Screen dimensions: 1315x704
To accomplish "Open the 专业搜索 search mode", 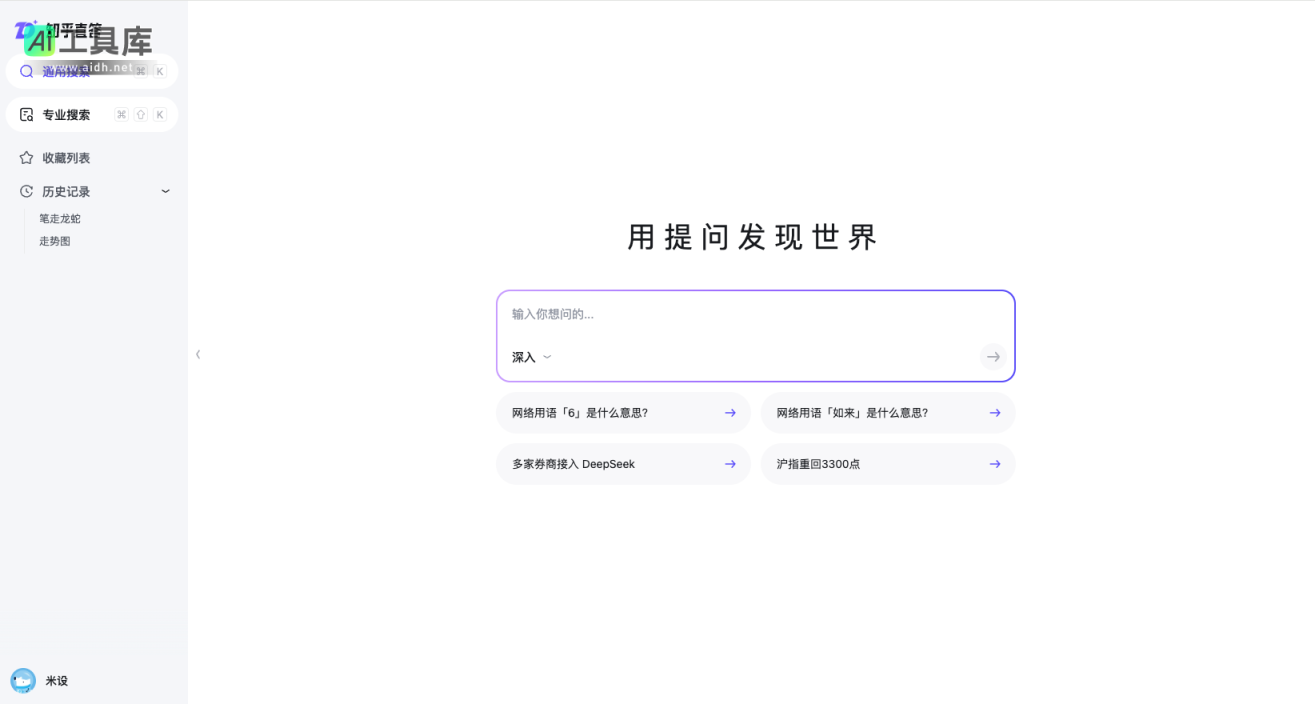I will [67, 114].
